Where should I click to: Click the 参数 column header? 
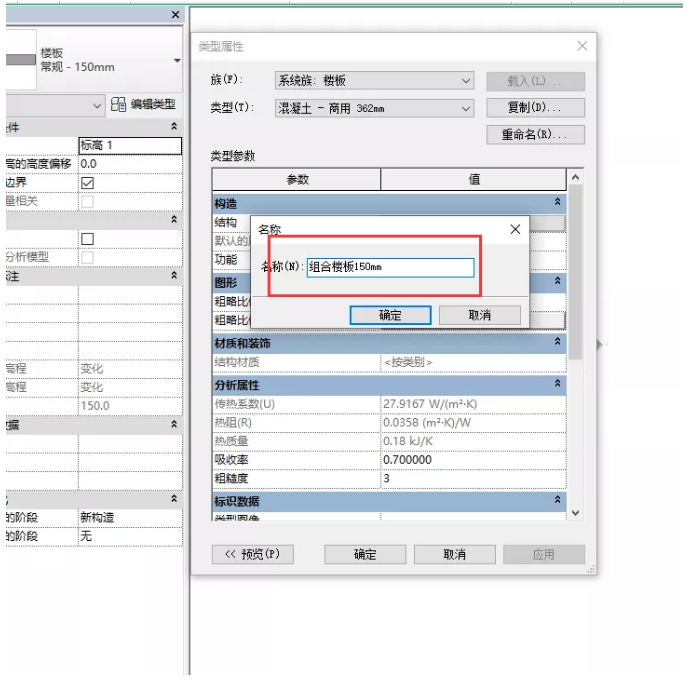(x=297, y=179)
